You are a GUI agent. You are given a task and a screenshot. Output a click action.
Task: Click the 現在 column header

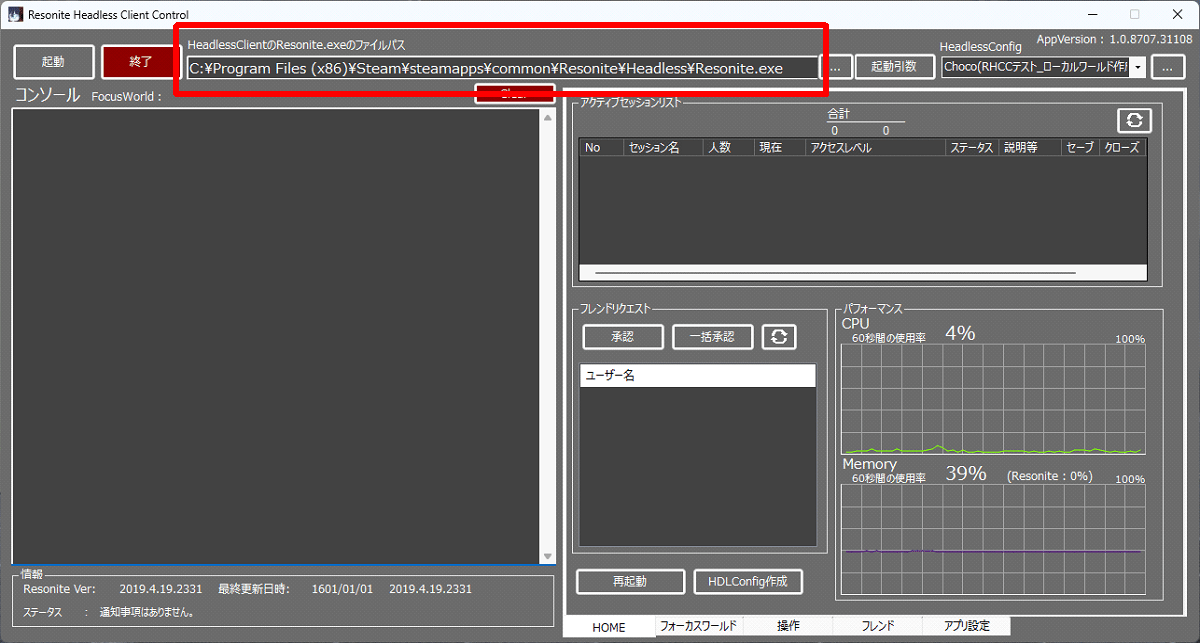tap(780, 147)
